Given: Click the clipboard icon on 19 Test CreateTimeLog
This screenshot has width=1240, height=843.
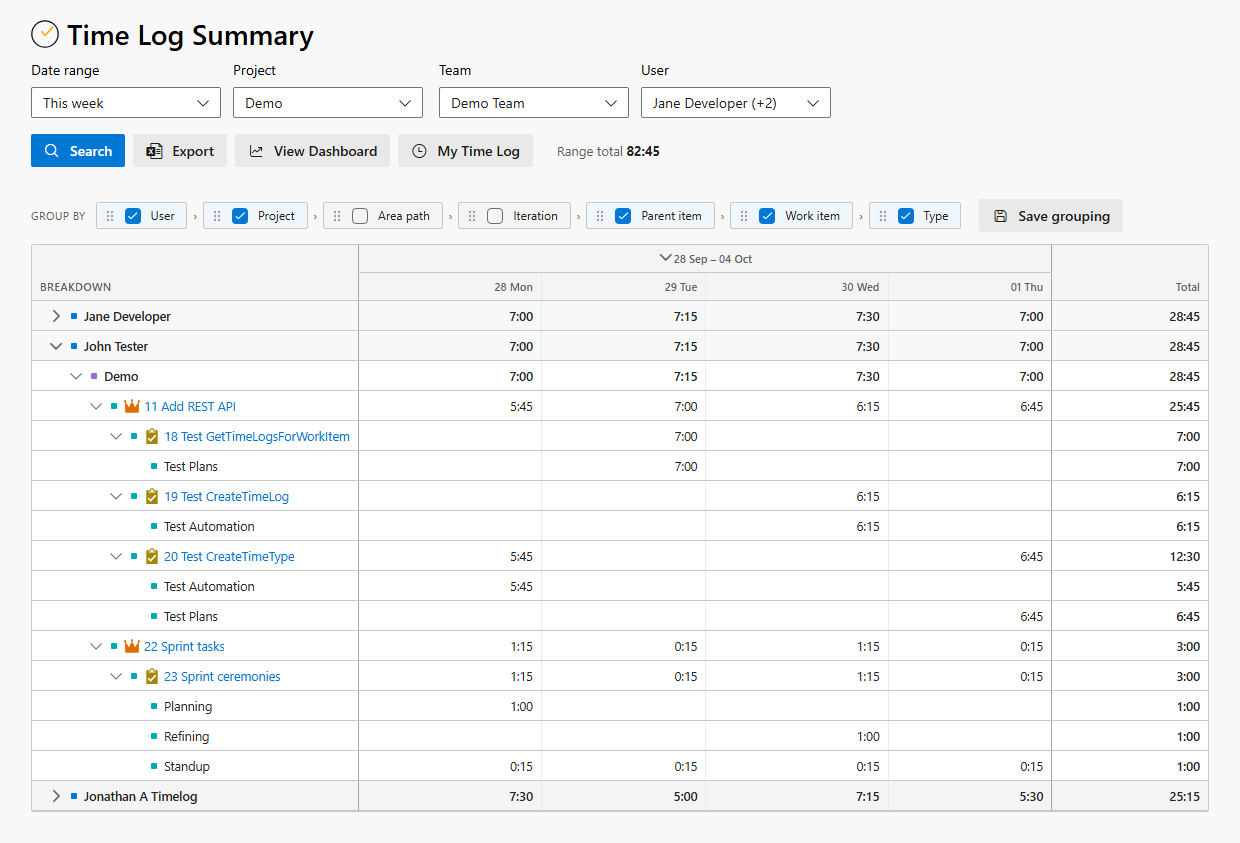Looking at the screenshot, I should pyautogui.click(x=152, y=496).
